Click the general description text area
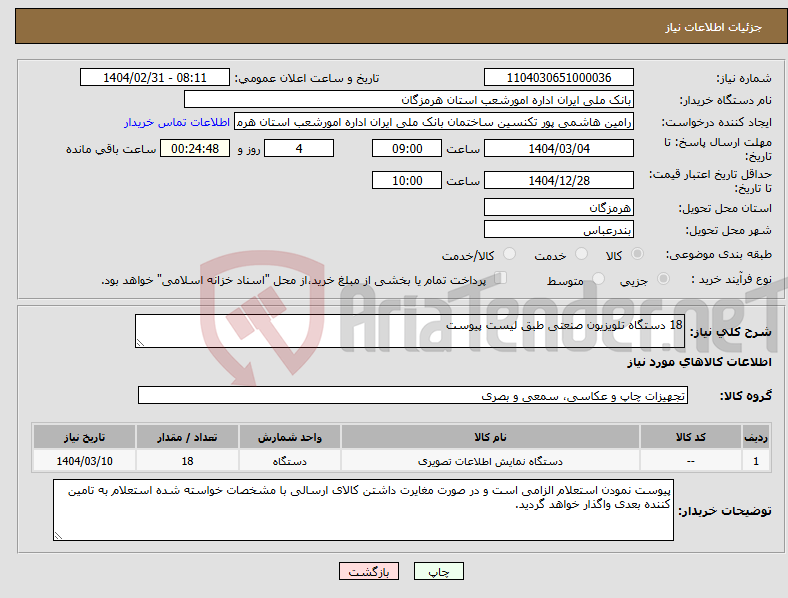The image size is (788, 598). click(x=410, y=331)
